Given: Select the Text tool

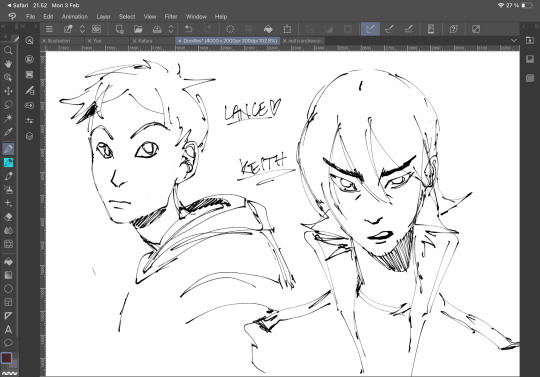Looking at the screenshot, I should click(8, 329).
